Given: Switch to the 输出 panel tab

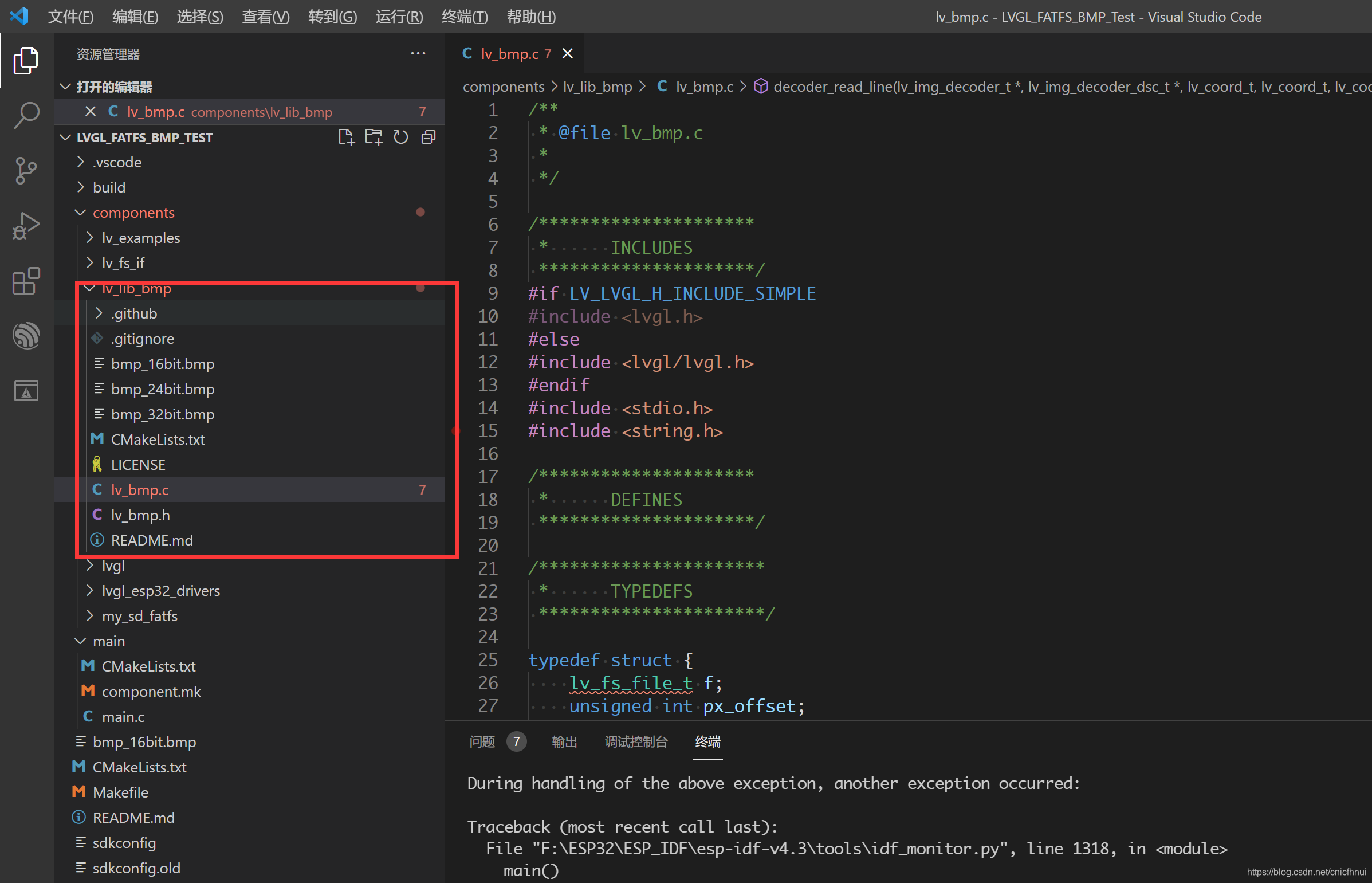Looking at the screenshot, I should [564, 741].
